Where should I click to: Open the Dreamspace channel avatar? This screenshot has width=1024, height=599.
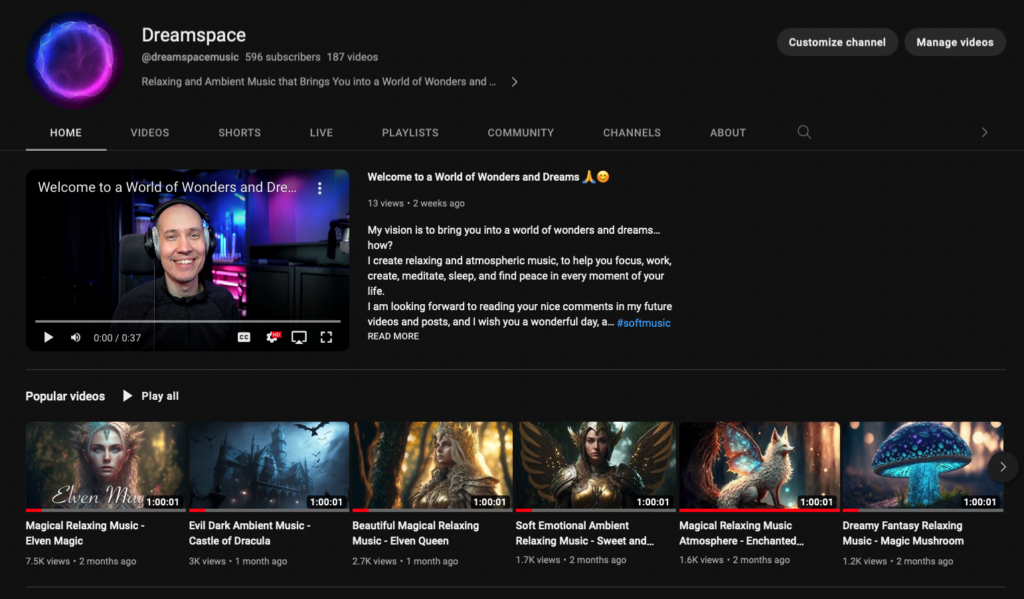coord(74,60)
